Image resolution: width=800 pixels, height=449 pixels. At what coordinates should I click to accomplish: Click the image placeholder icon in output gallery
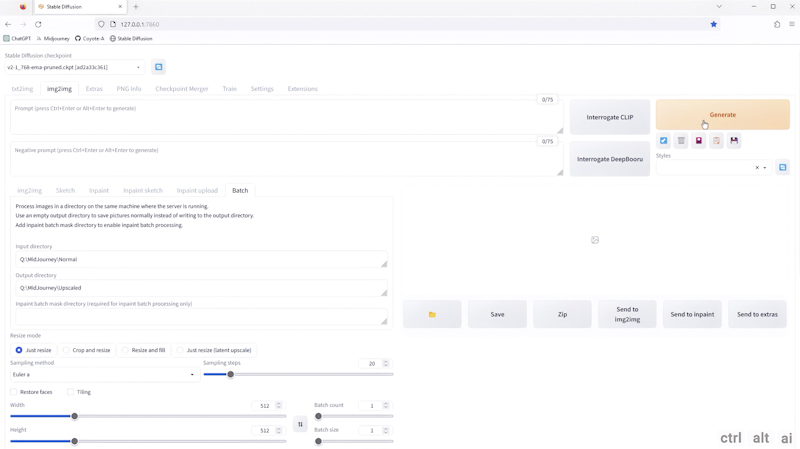[595, 240]
